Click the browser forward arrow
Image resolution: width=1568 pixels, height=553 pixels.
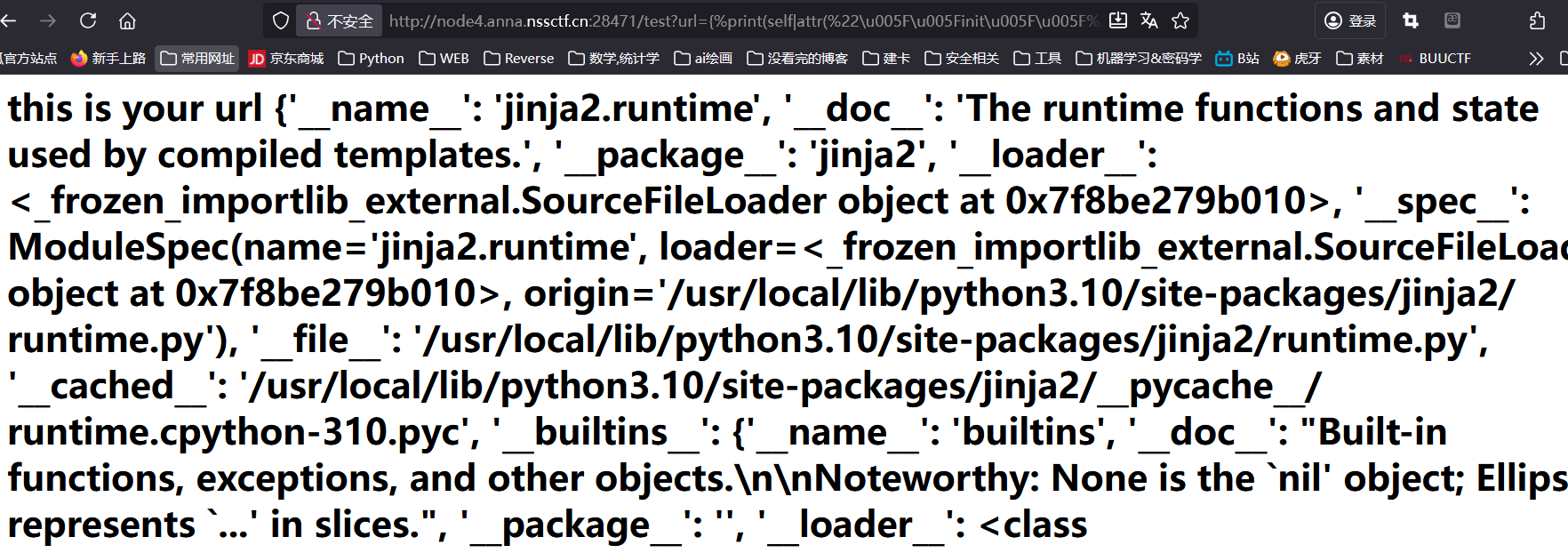48,20
